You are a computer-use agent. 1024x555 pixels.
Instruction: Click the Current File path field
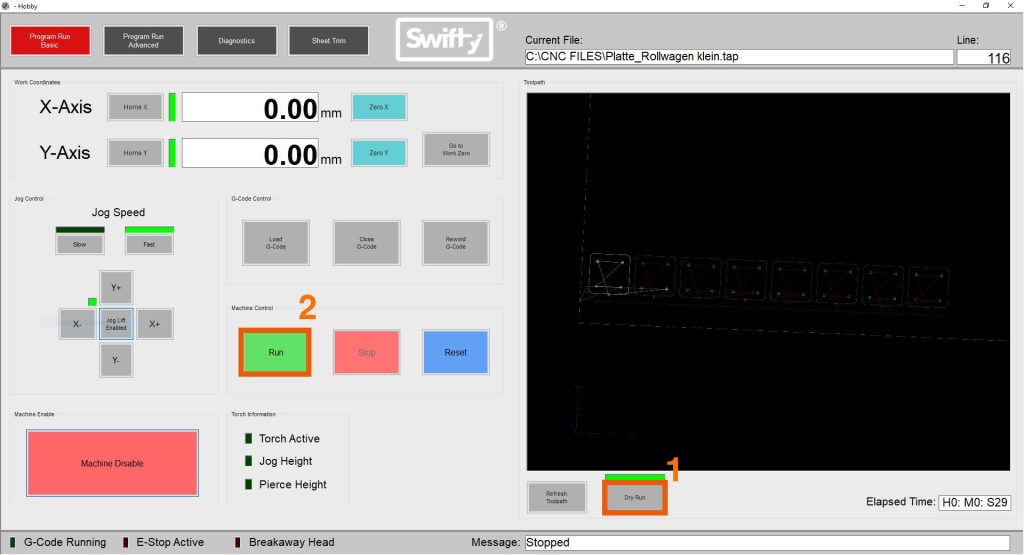pos(739,57)
